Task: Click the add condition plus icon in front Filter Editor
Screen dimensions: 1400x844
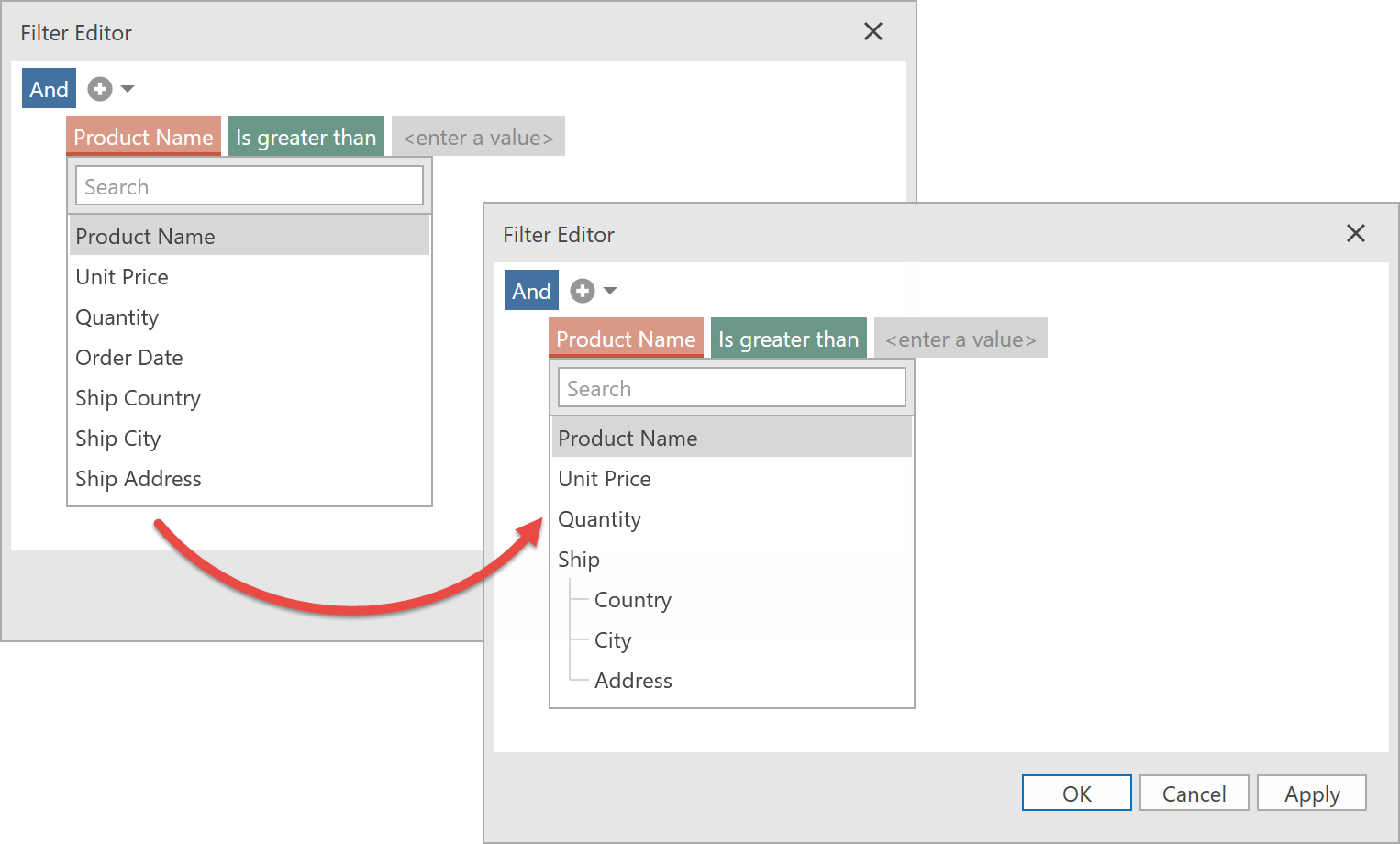Action: coord(583,291)
